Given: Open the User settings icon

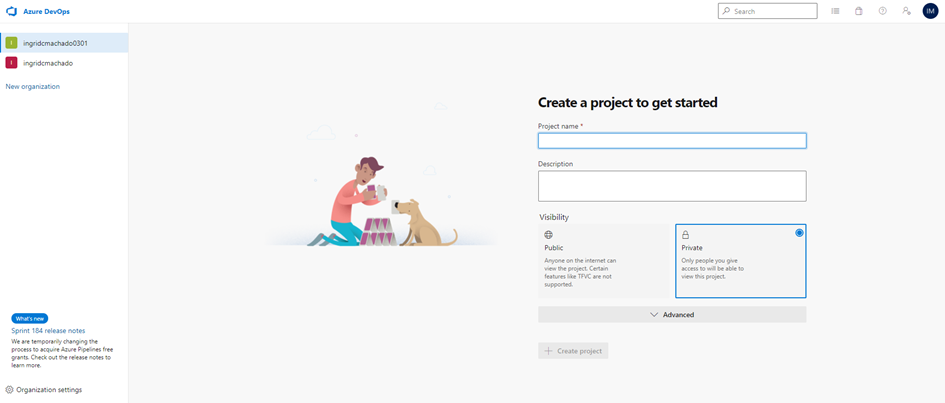Looking at the screenshot, I should [906, 11].
